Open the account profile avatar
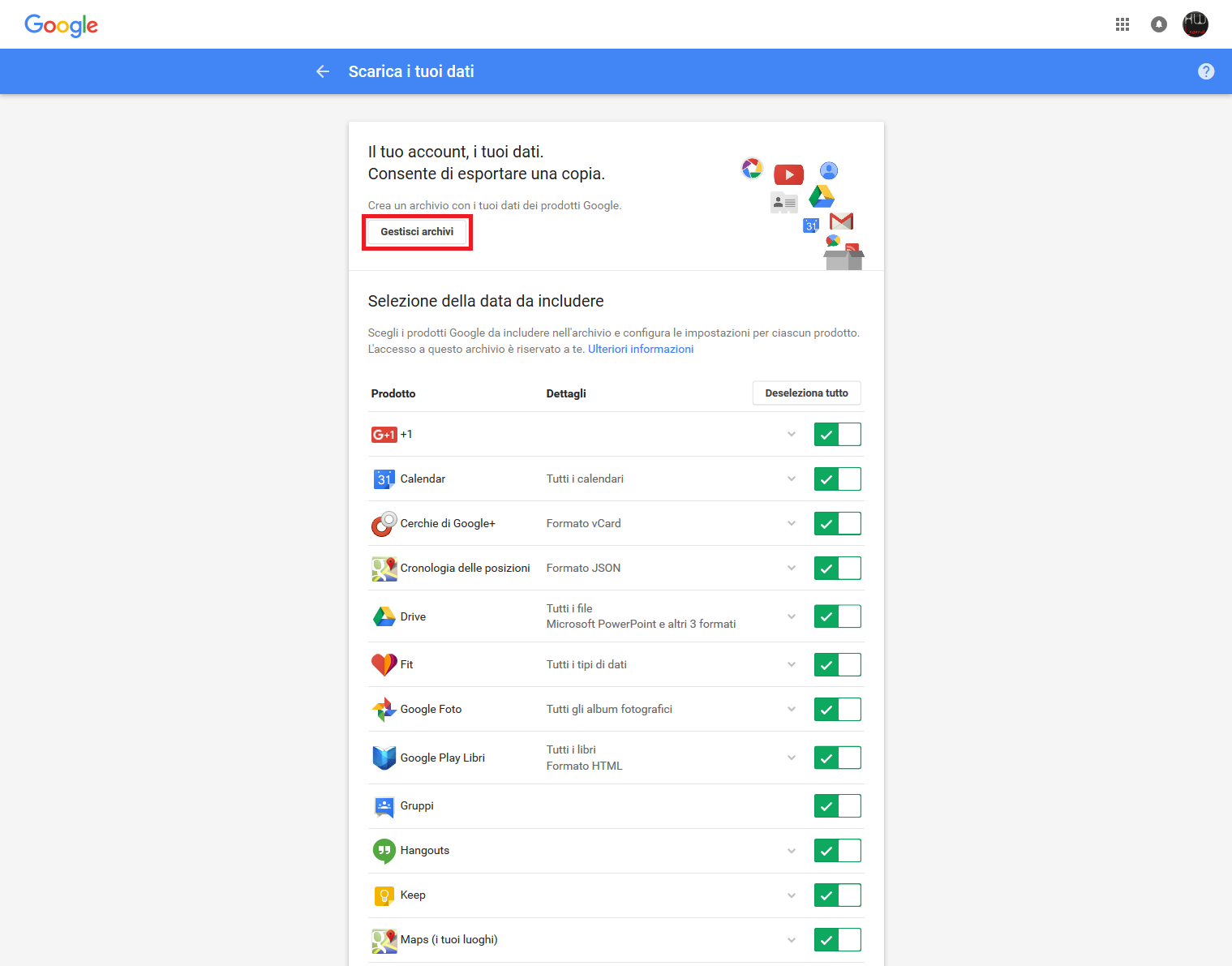This screenshot has height=966, width=1232. pos(1196,24)
